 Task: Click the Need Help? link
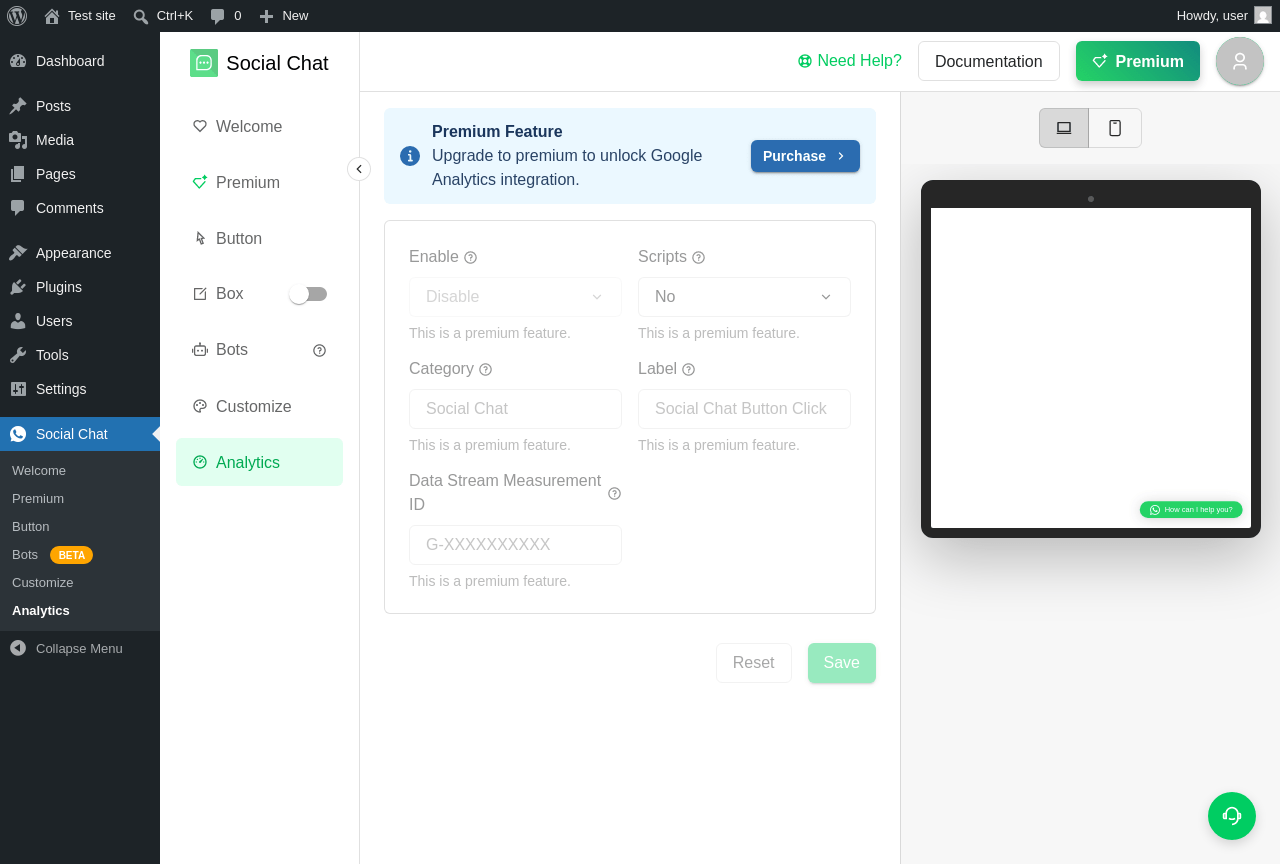point(850,61)
